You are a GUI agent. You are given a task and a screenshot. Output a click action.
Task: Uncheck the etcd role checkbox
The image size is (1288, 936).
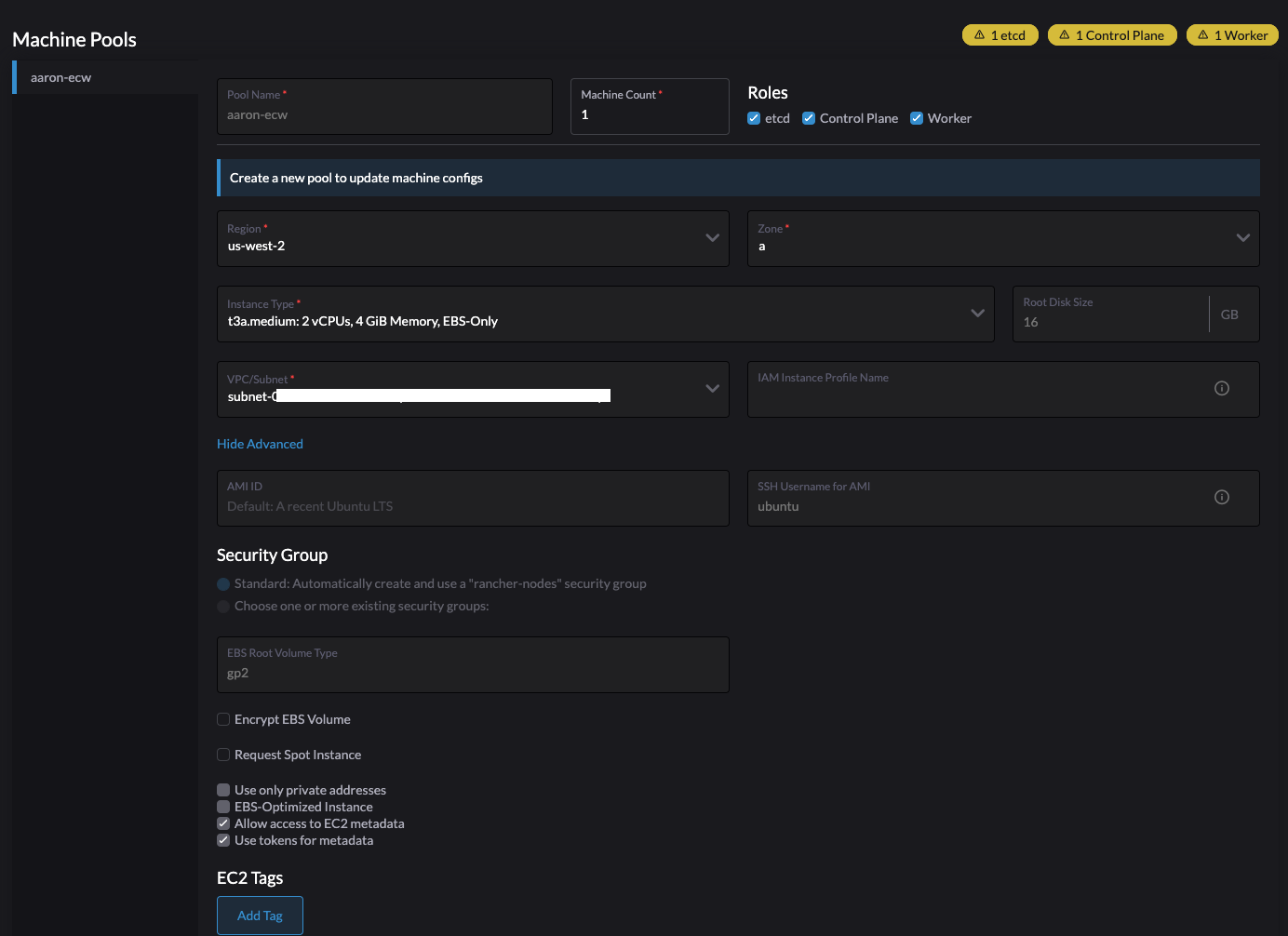(x=753, y=118)
